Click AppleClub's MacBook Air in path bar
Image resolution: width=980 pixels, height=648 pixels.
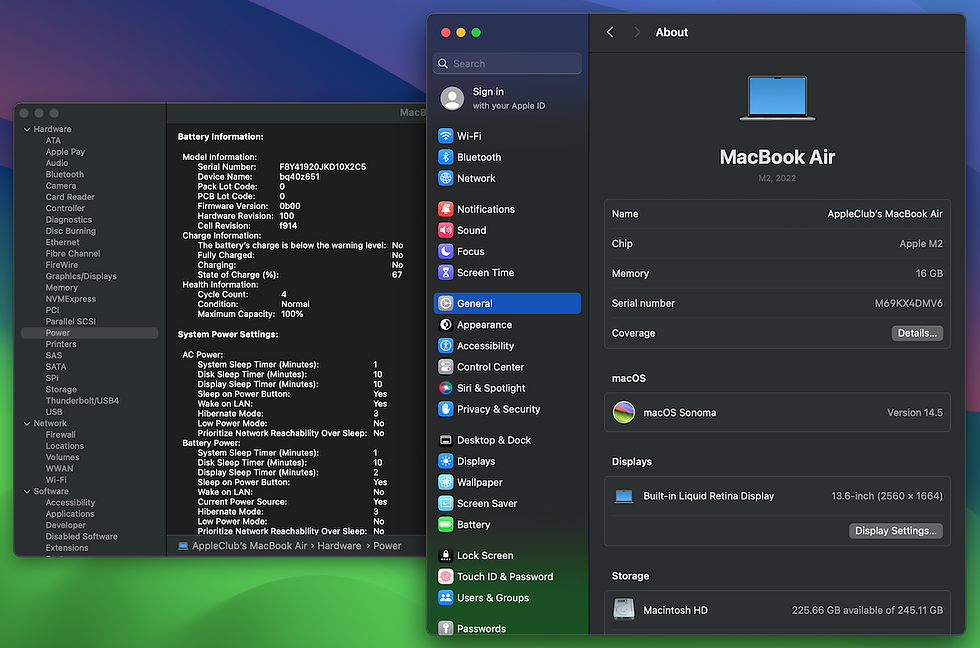pyautogui.click(x=249, y=546)
